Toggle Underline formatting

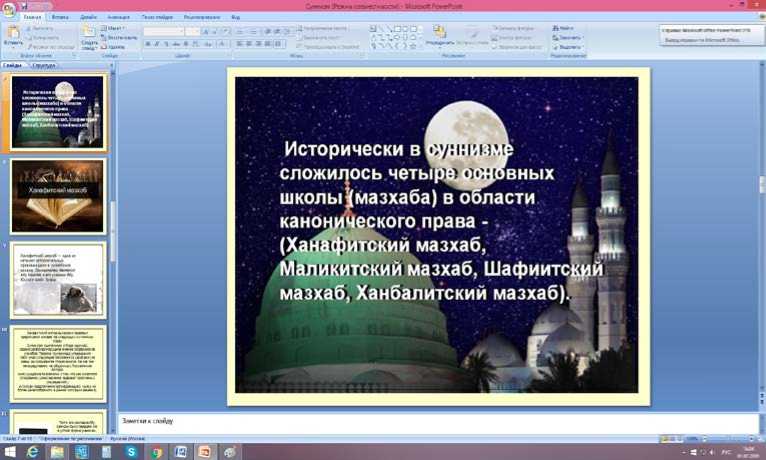[x=167, y=44]
